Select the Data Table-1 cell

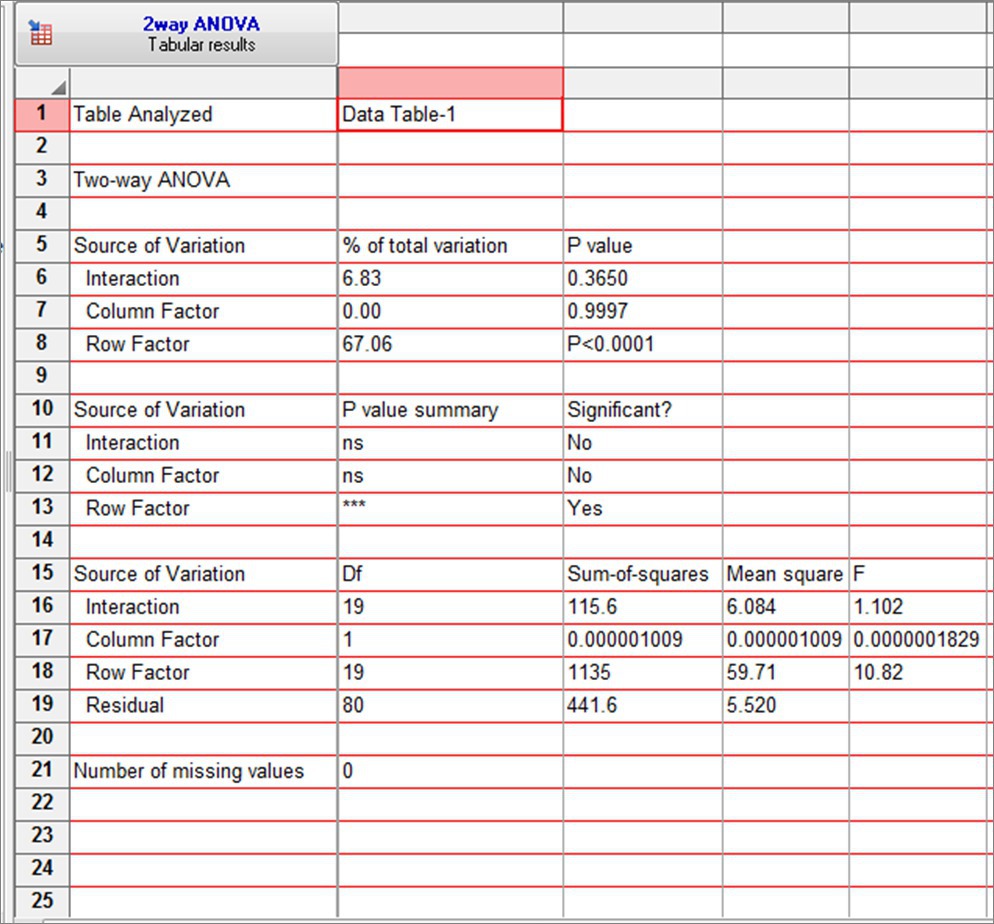(x=450, y=114)
